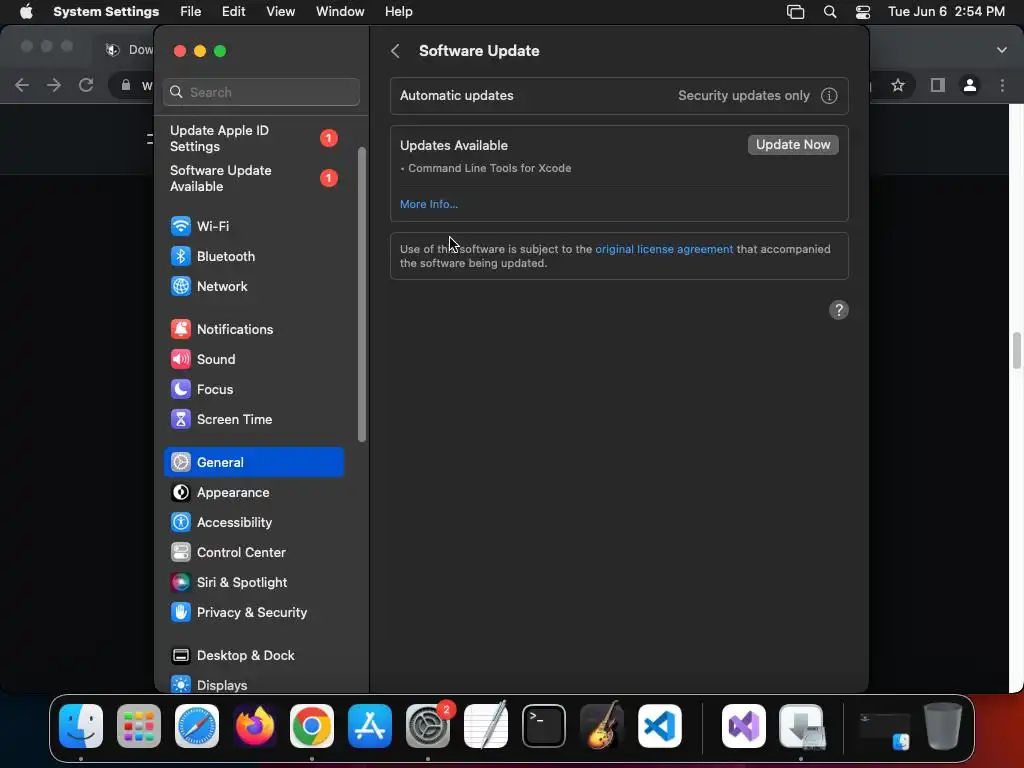Open Control Center in menu bar
Viewport: 1024px width, 768px height.
click(x=863, y=12)
